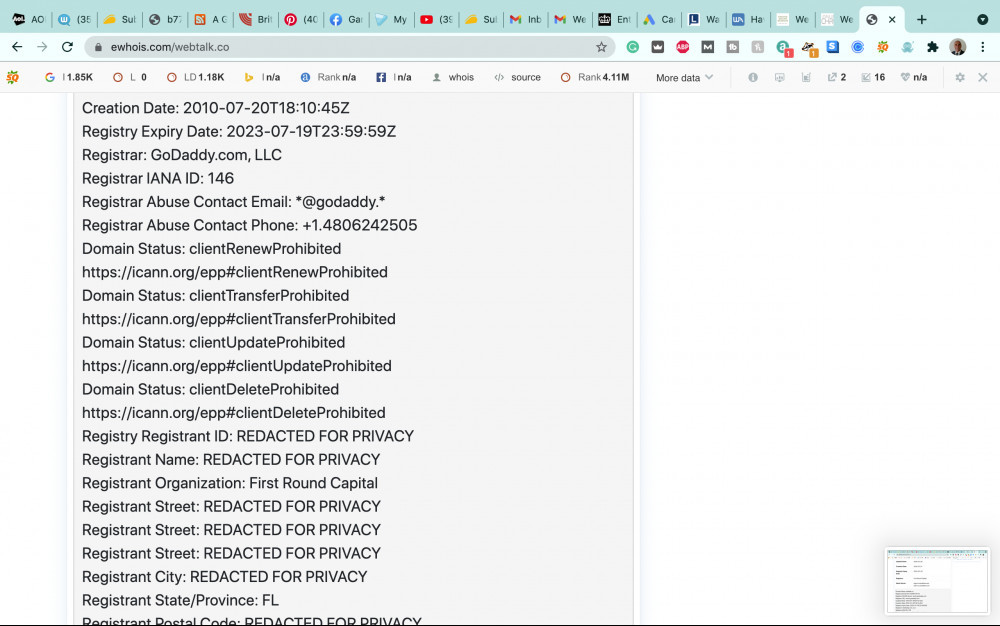
Task: Click the blue circular C extension icon
Action: [x=858, y=47]
